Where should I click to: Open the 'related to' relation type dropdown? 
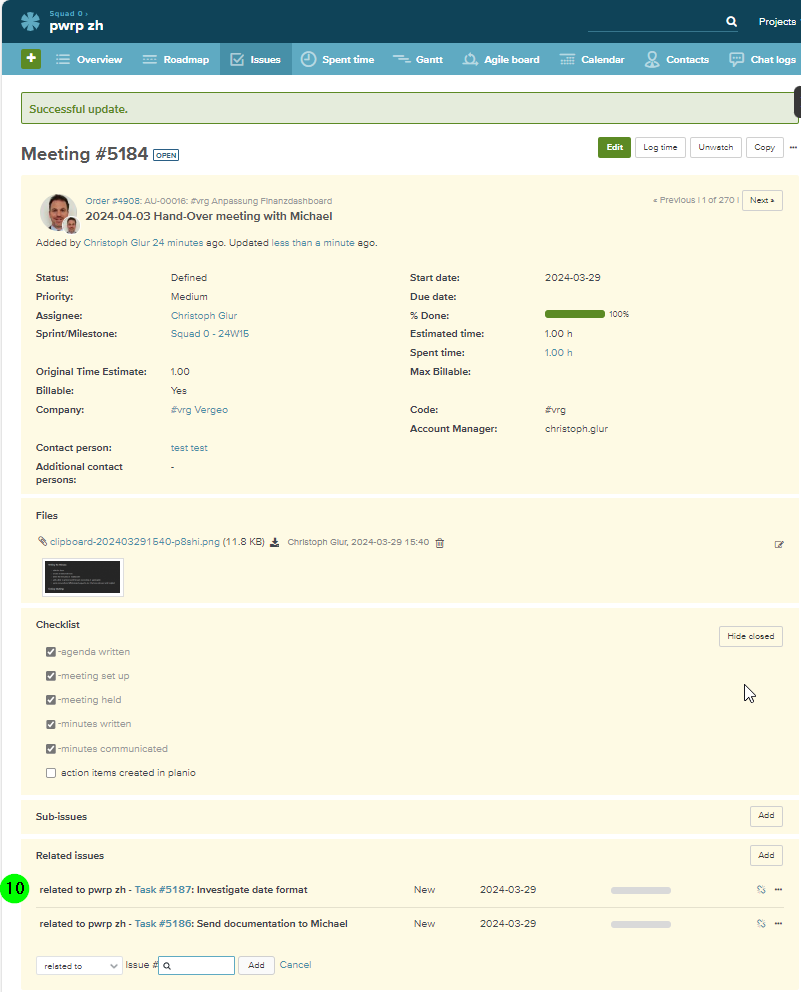(x=79, y=966)
